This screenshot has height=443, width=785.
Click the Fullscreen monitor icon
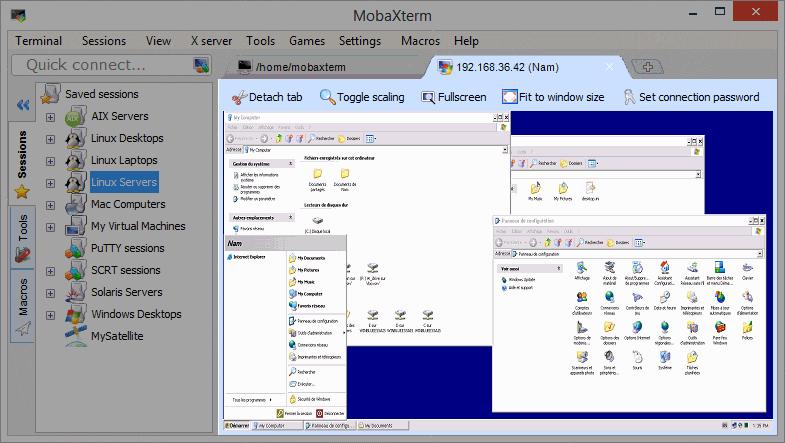point(428,97)
